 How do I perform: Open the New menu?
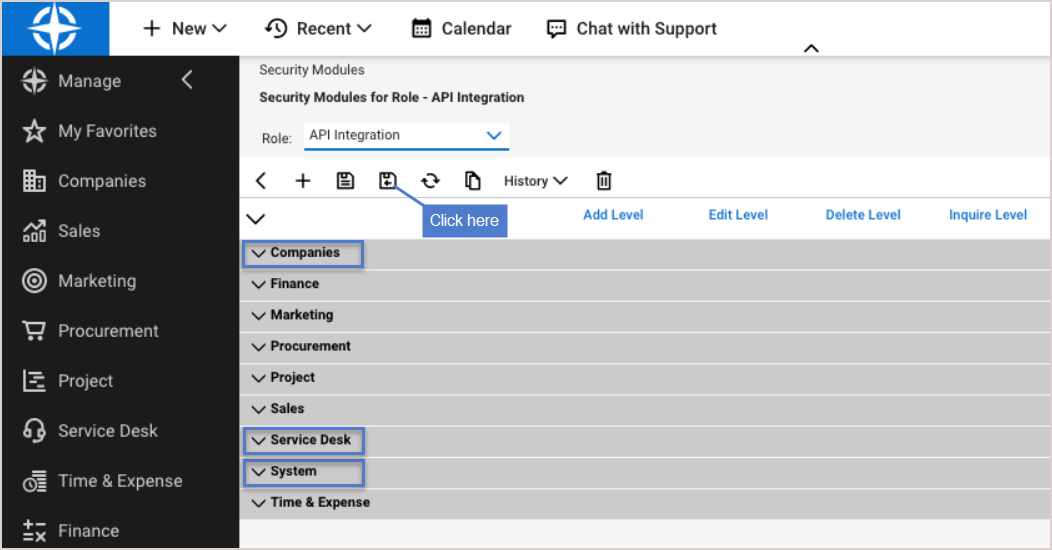click(185, 29)
